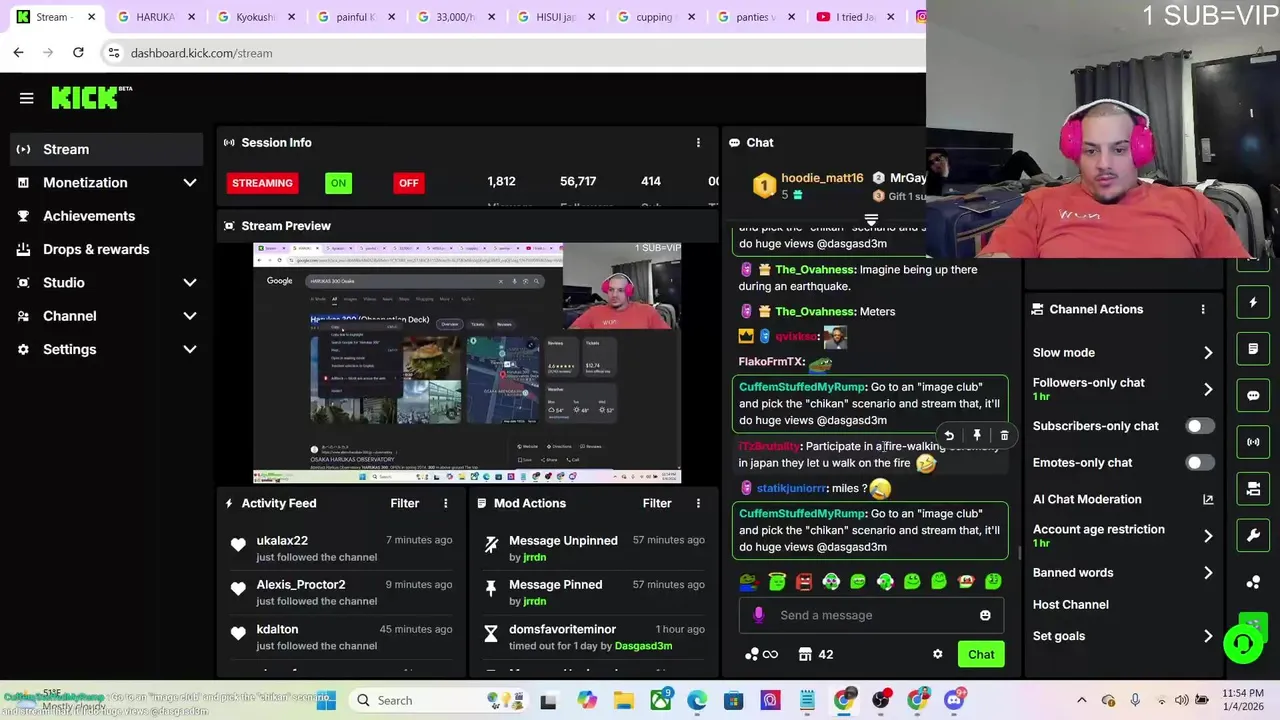1280x720 pixels.
Task: Open Achievements in the sidebar
Action: pos(107,216)
